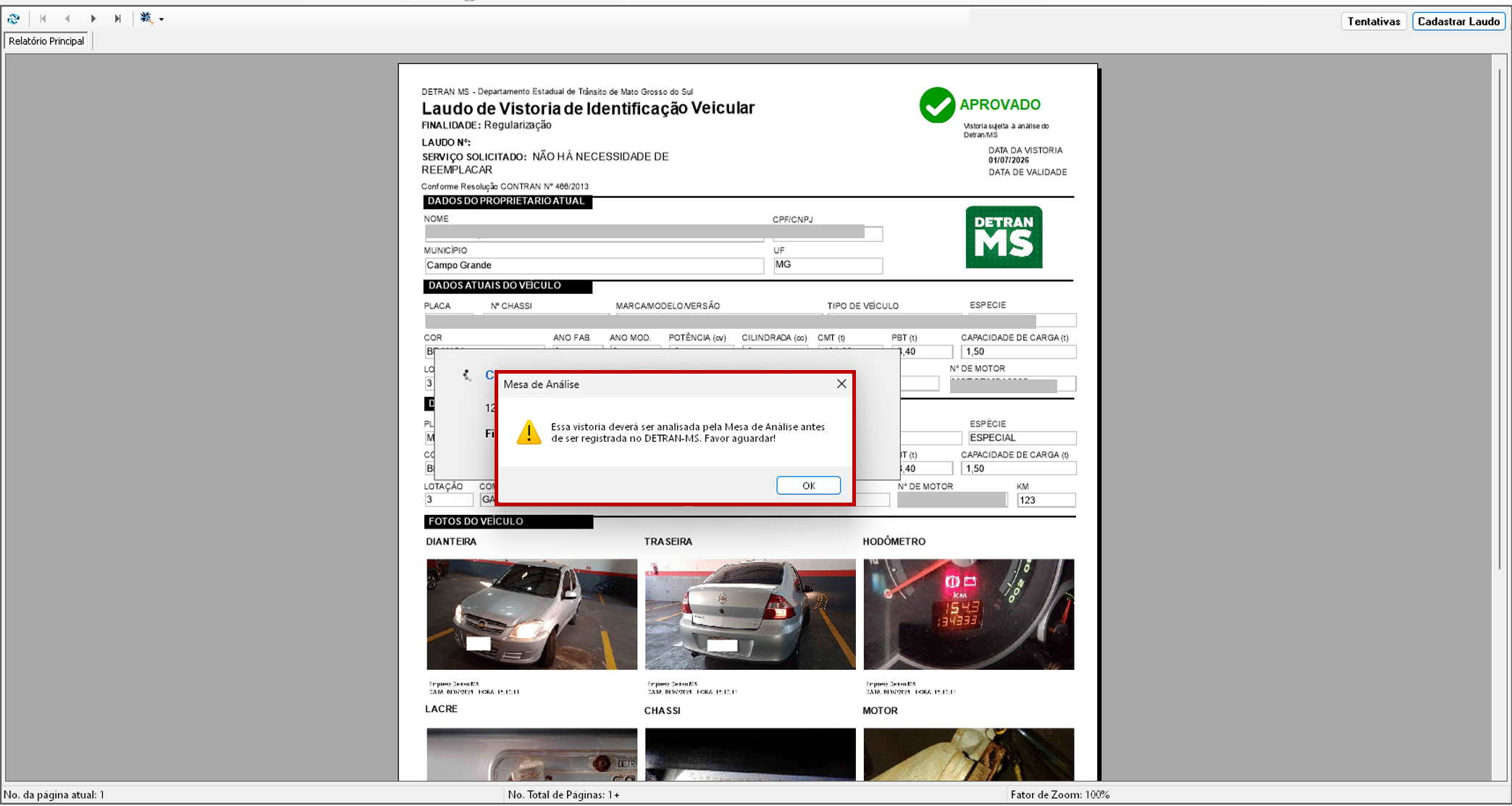Click the zoom magnifier toolbar icon

pyautogui.click(x=147, y=18)
